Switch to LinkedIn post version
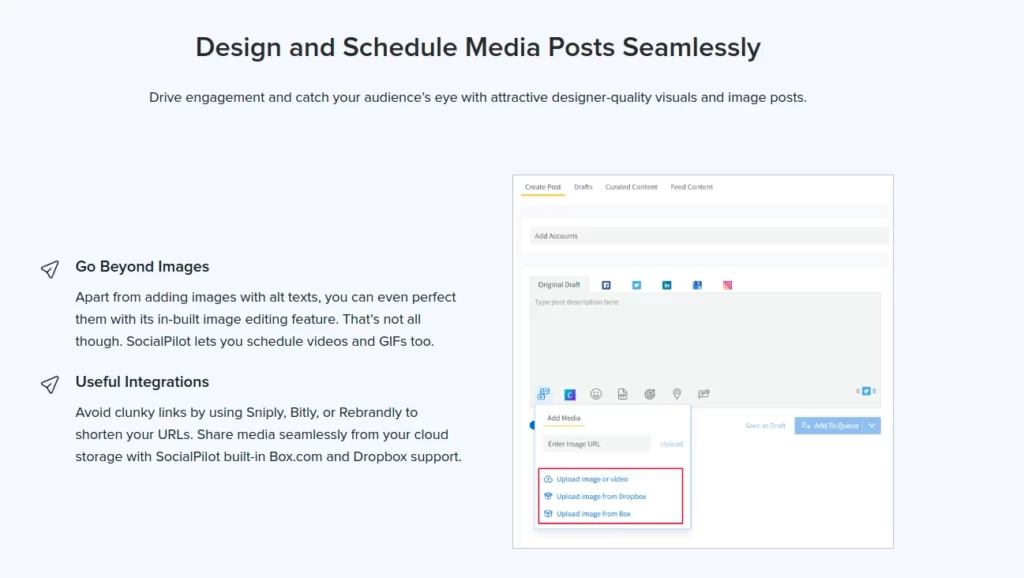1024x578 pixels. (666, 285)
